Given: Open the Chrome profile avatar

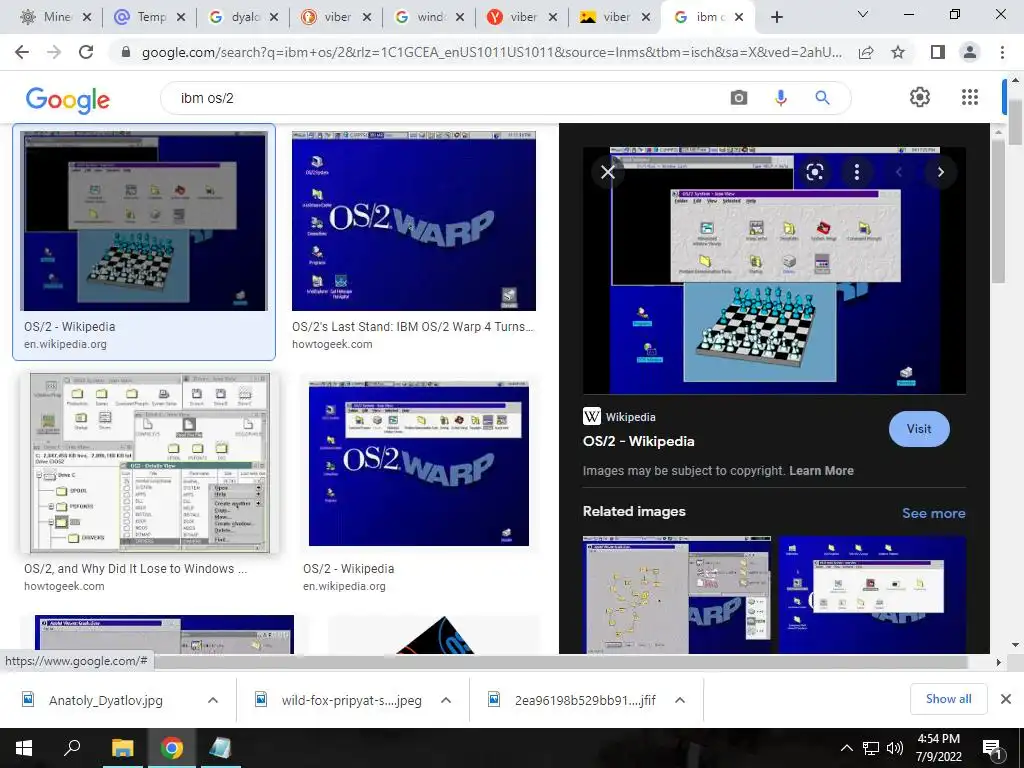Looking at the screenshot, I should tap(970, 52).
